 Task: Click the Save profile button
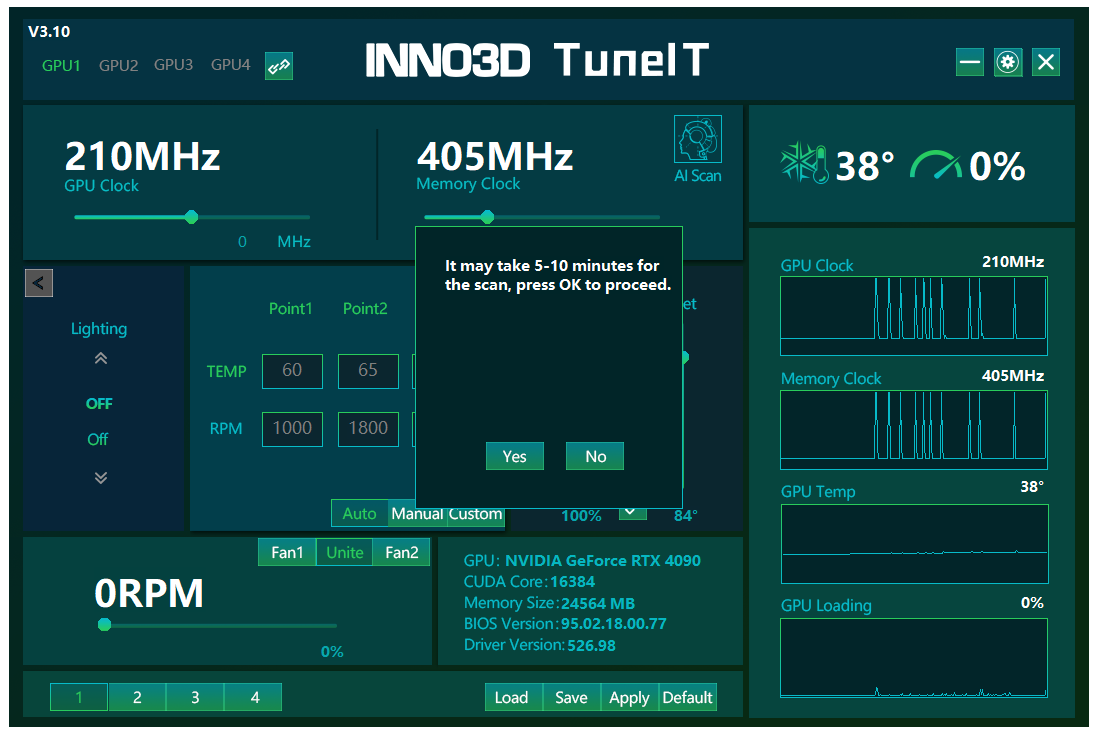tap(571, 697)
